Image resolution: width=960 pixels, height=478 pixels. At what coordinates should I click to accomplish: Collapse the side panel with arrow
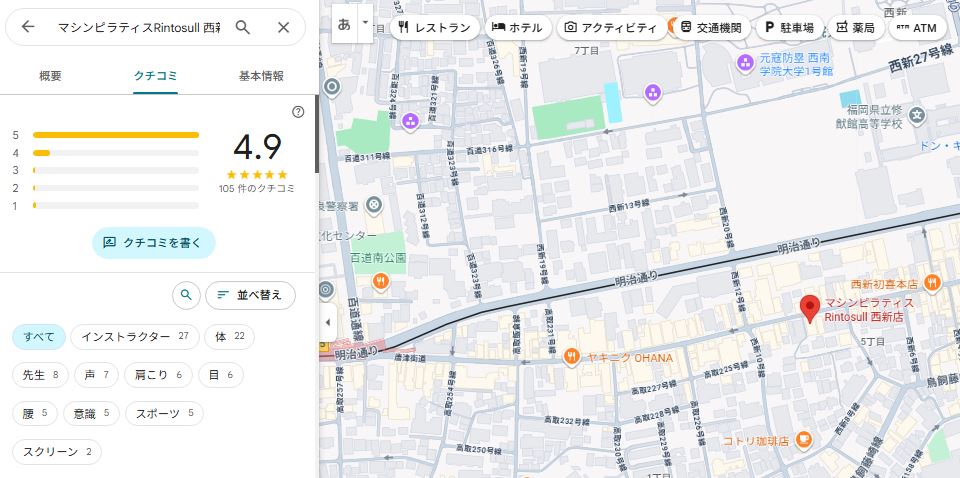[x=328, y=322]
